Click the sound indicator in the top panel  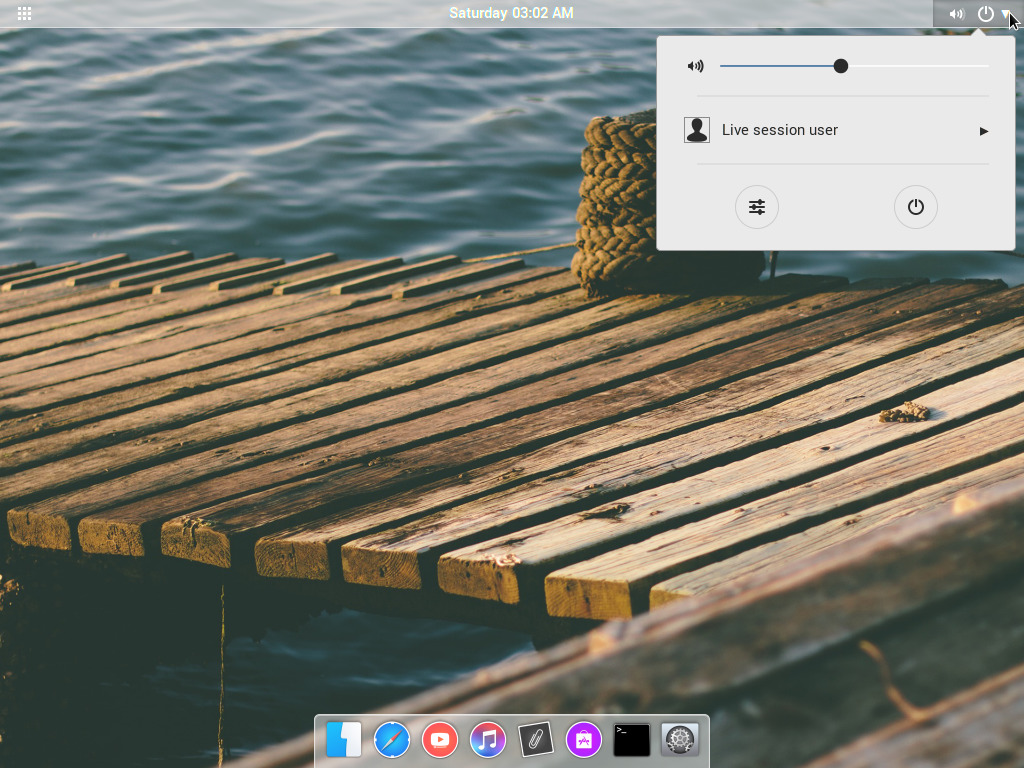[x=957, y=13]
